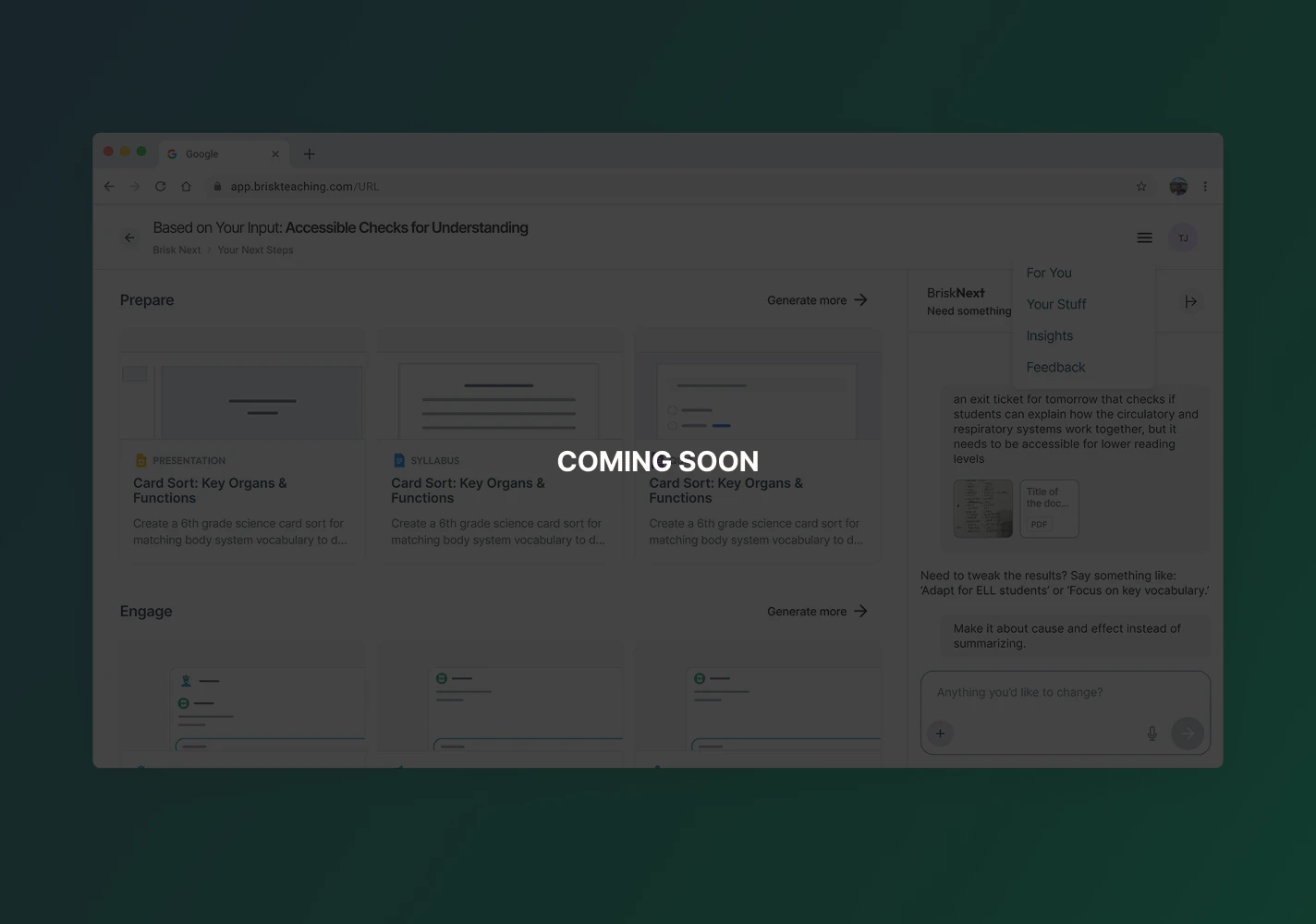1316x924 pixels.
Task: Click the address bar URL
Action: pos(305,187)
